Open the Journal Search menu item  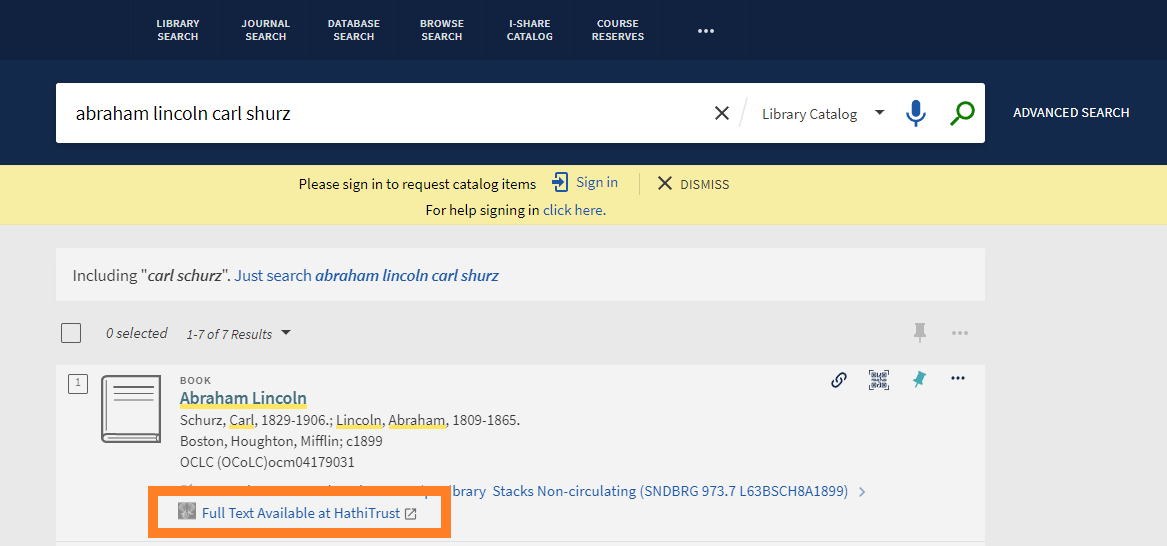click(x=265, y=30)
